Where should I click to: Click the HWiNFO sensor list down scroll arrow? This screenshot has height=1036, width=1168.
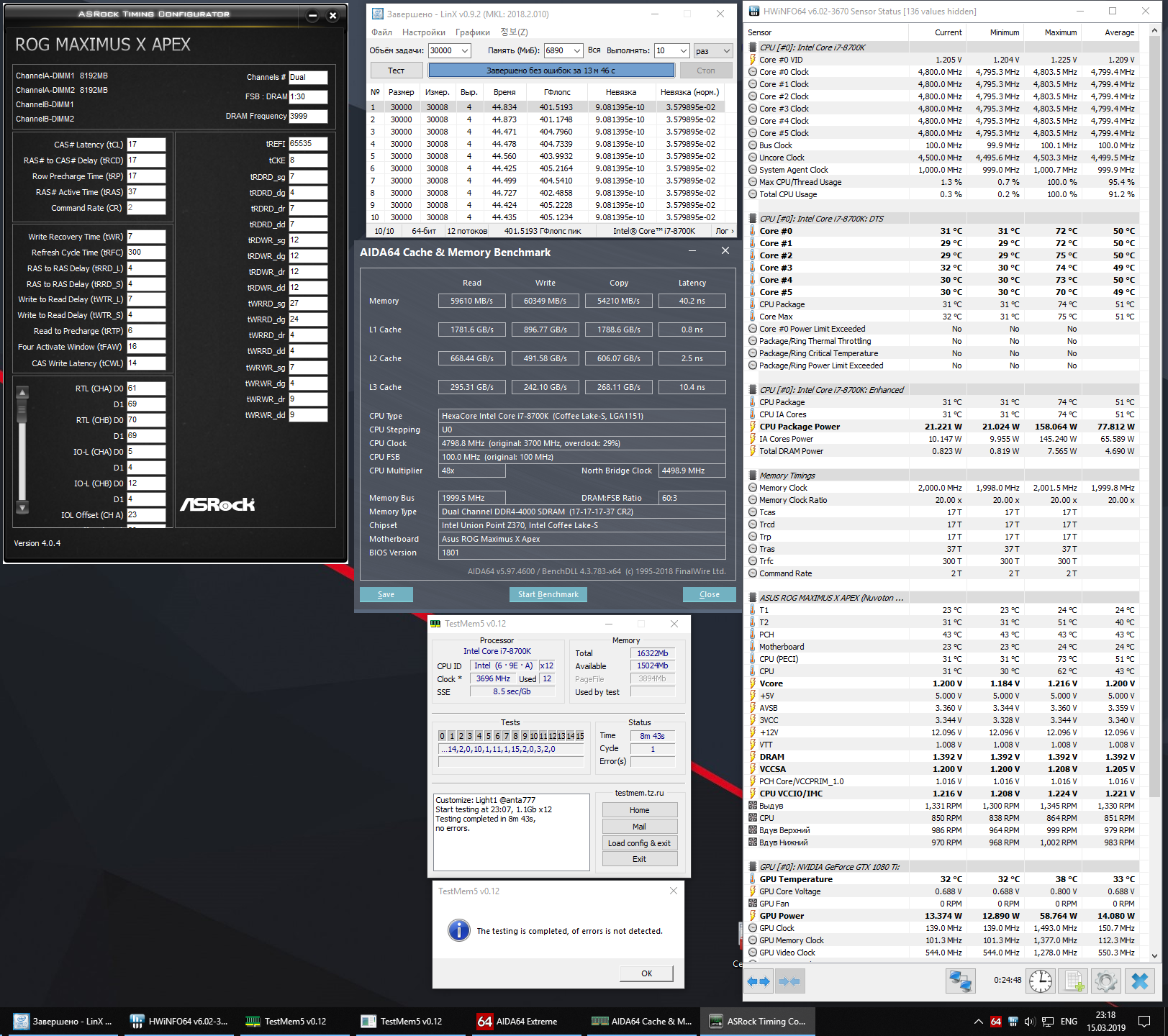(x=1154, y=956)
